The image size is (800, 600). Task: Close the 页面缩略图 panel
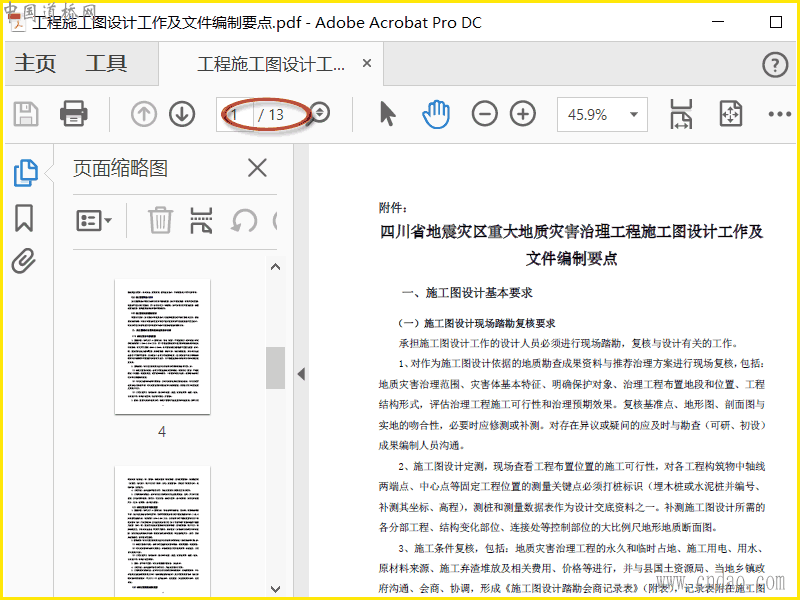point(257,167)
